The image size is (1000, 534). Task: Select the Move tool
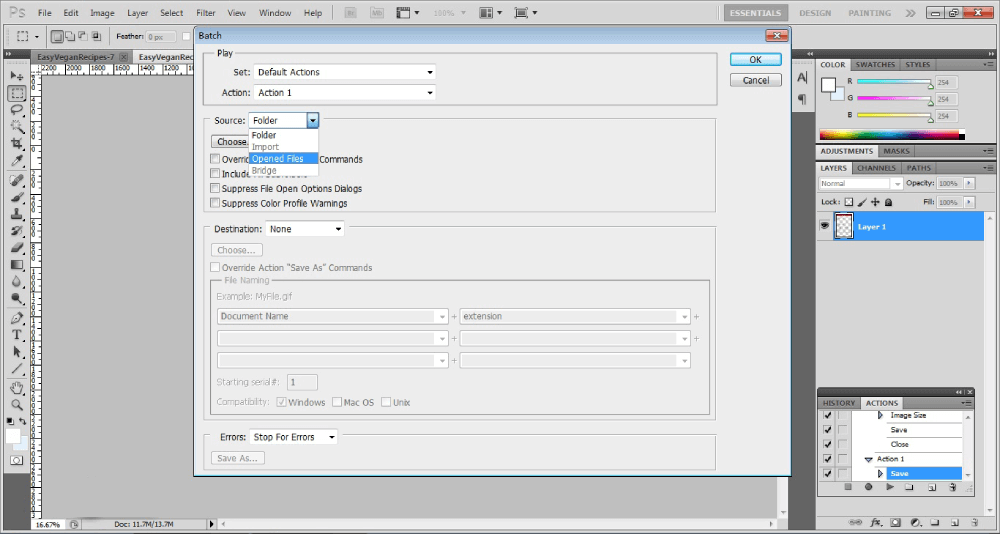click(17, 76)
